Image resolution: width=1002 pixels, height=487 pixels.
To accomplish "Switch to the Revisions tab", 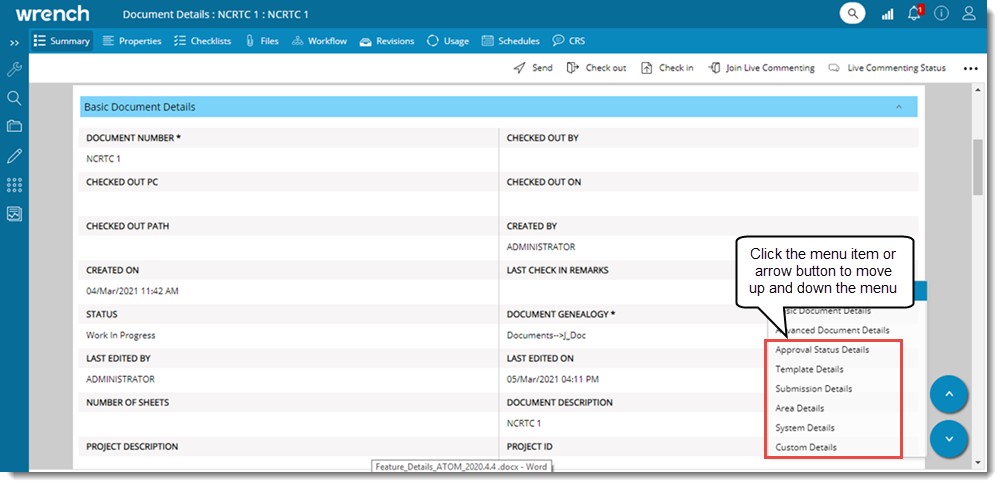I will pos(386,41).
